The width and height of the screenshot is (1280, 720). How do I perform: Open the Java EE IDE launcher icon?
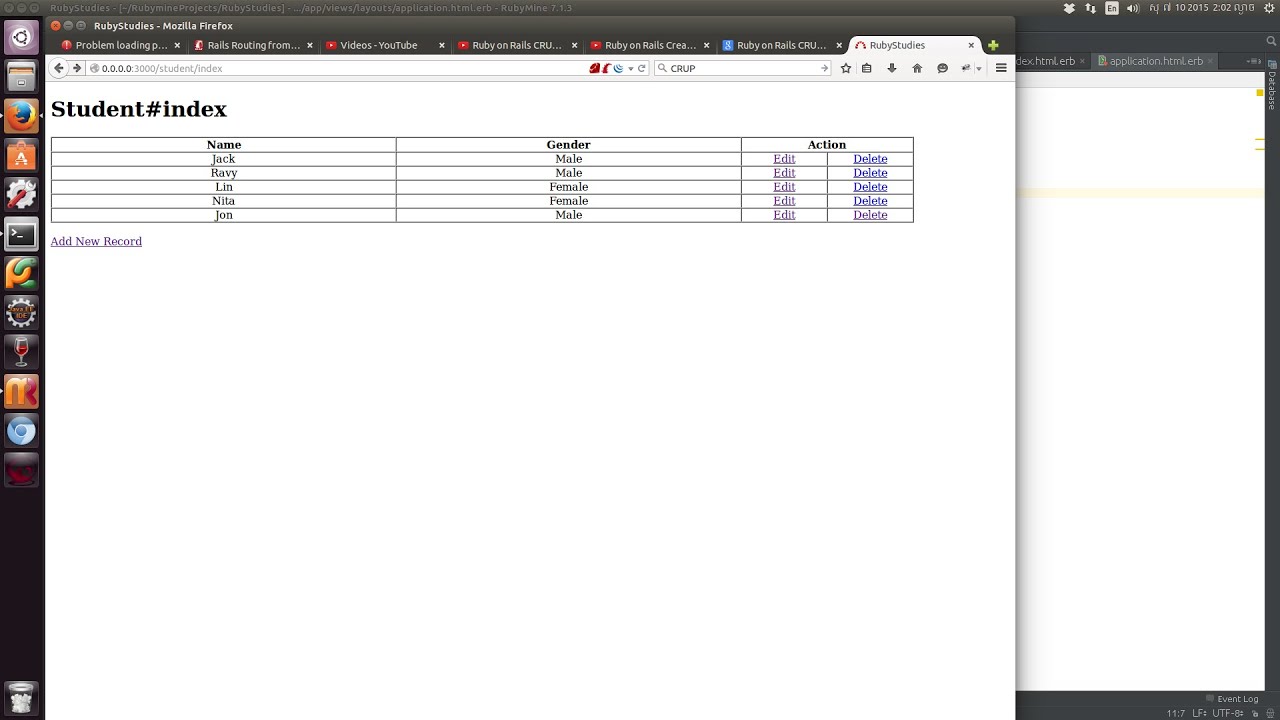coord(21,312)
